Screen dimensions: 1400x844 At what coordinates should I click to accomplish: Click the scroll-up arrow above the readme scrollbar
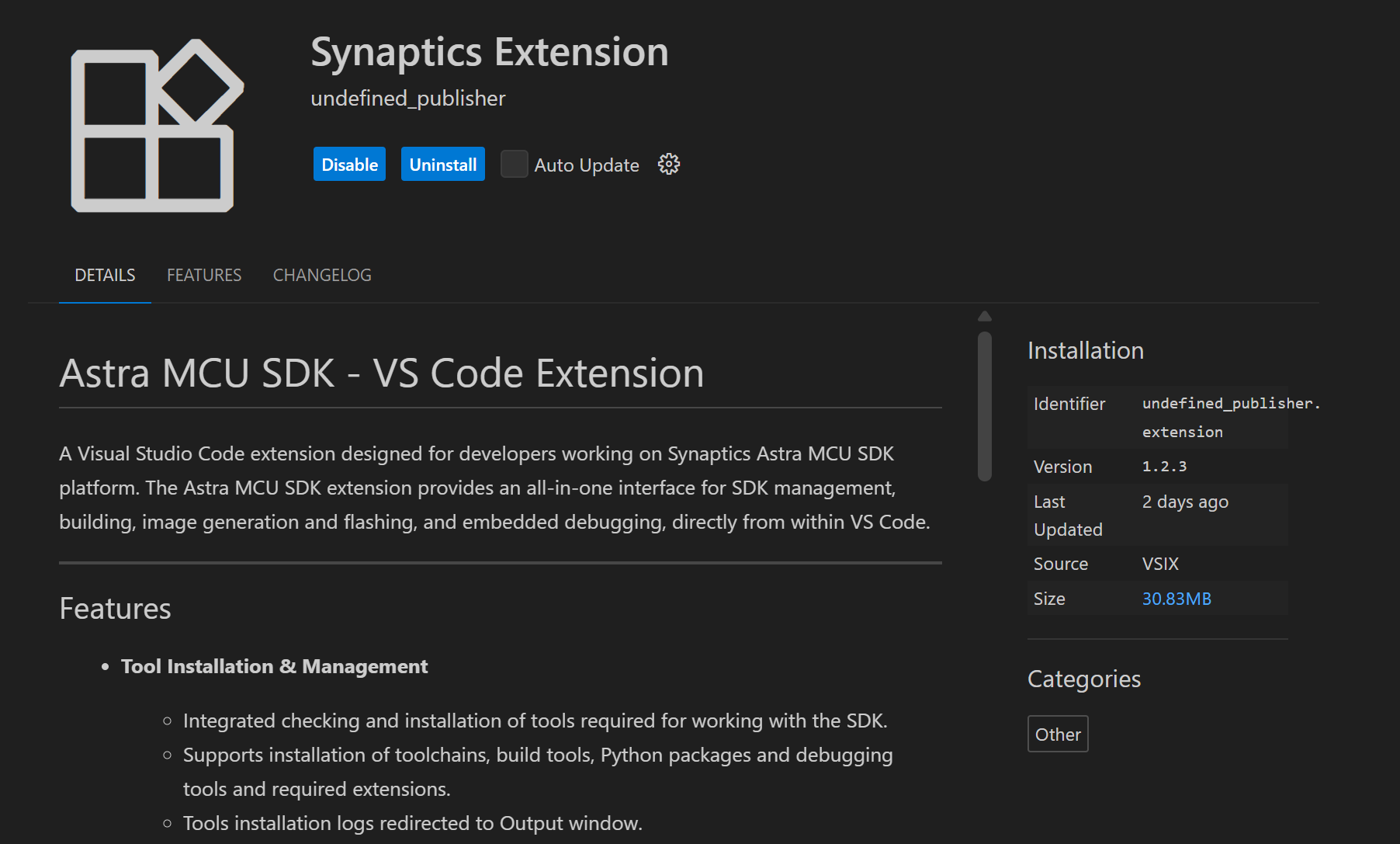[x=984, y=316]
